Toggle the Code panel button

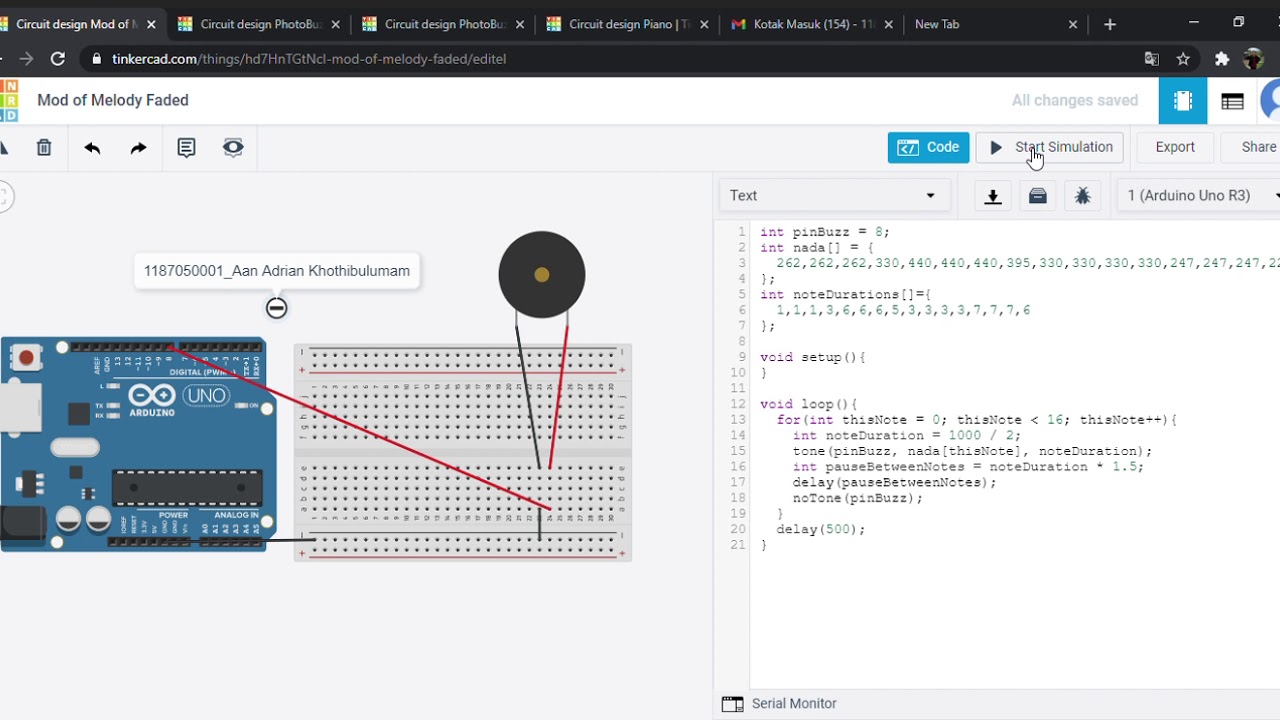[x=928, y=147]
